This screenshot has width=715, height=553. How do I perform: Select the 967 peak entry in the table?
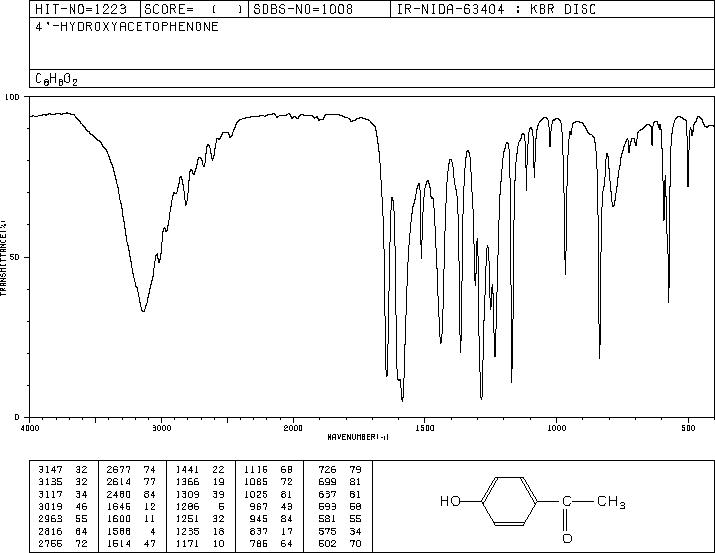[272, 506]
